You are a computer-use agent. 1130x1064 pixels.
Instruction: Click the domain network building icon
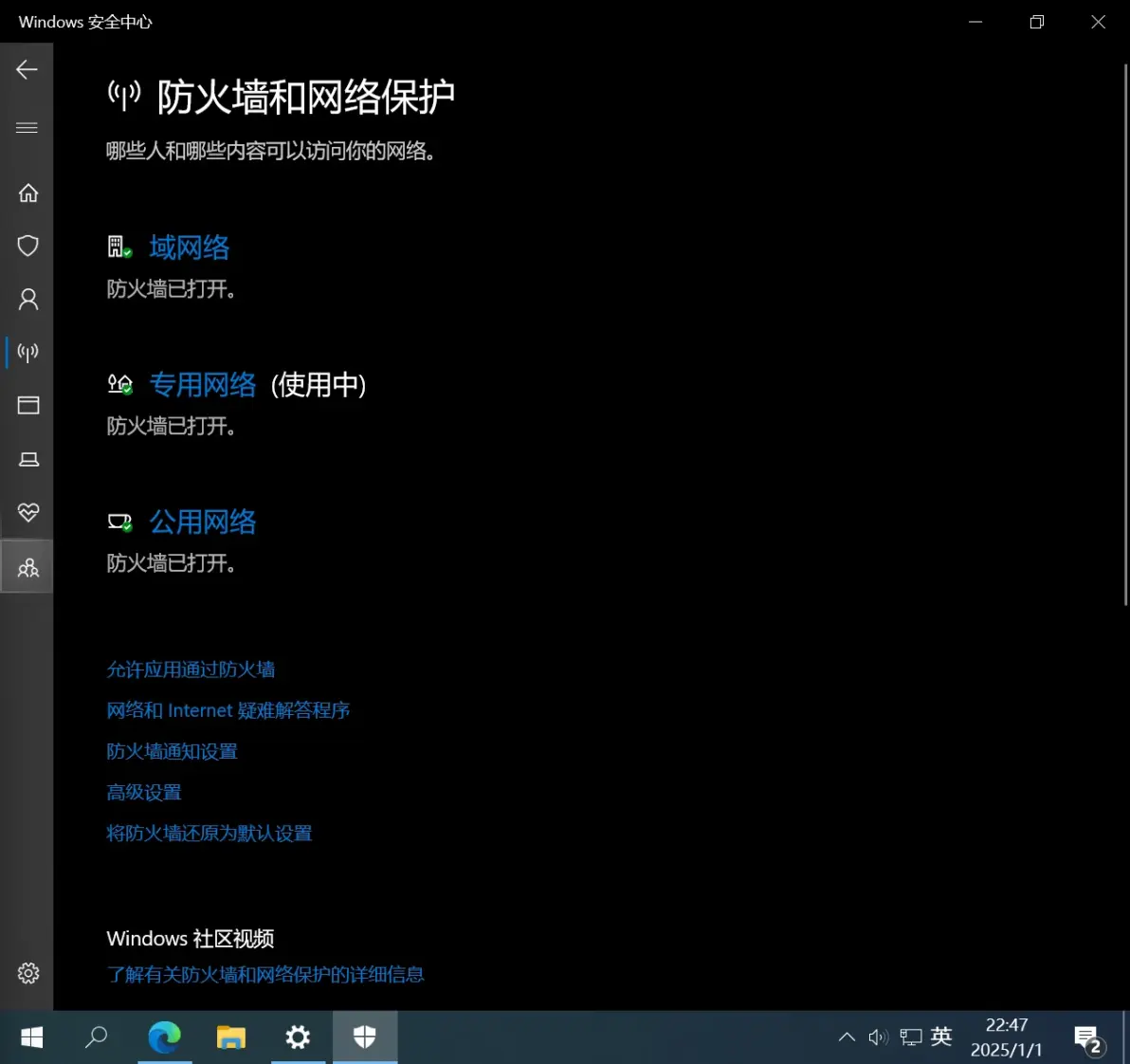[x=119, y=248]
